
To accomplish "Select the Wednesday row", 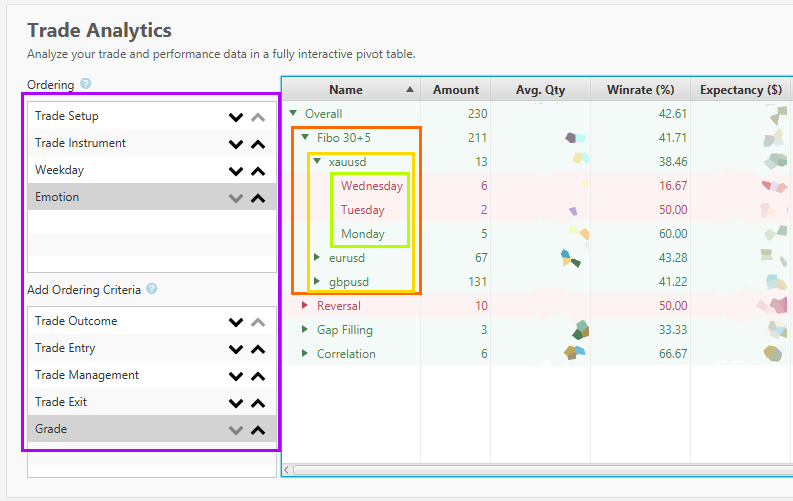I will [372, 186].
